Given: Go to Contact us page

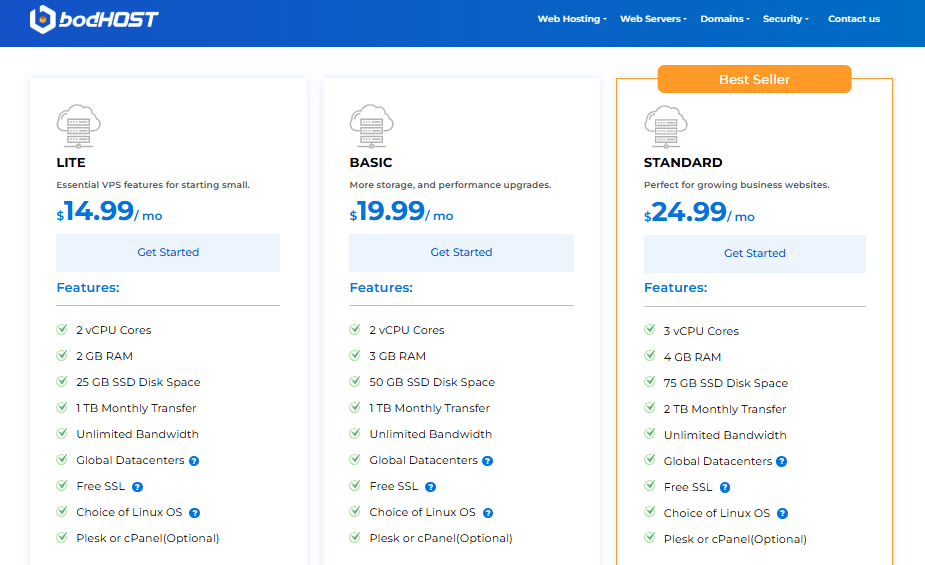Looking at the screenshot, I should (854, 19).
